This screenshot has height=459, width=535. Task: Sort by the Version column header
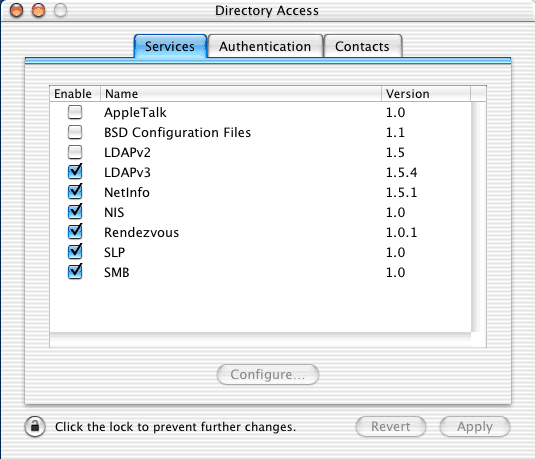[x=426, y=94]
